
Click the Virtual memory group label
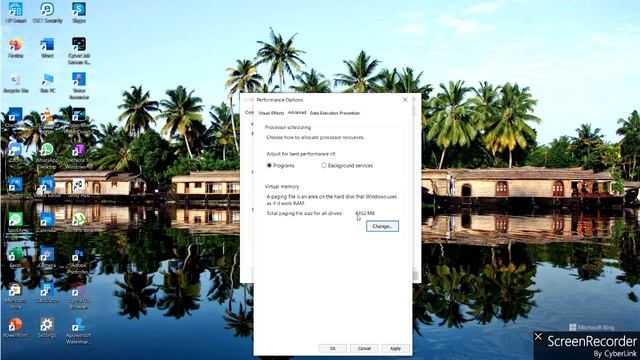(282, 187)
